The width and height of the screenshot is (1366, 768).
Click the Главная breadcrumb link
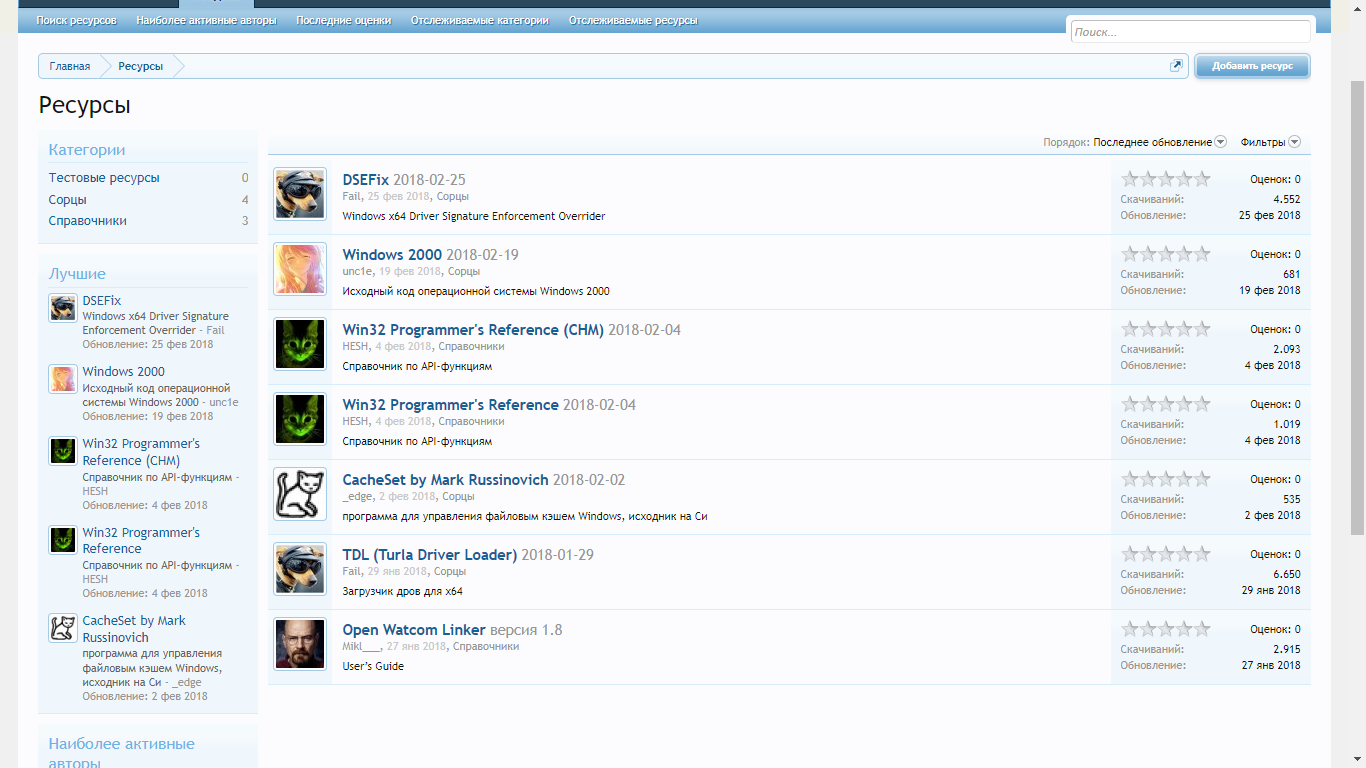70,66
